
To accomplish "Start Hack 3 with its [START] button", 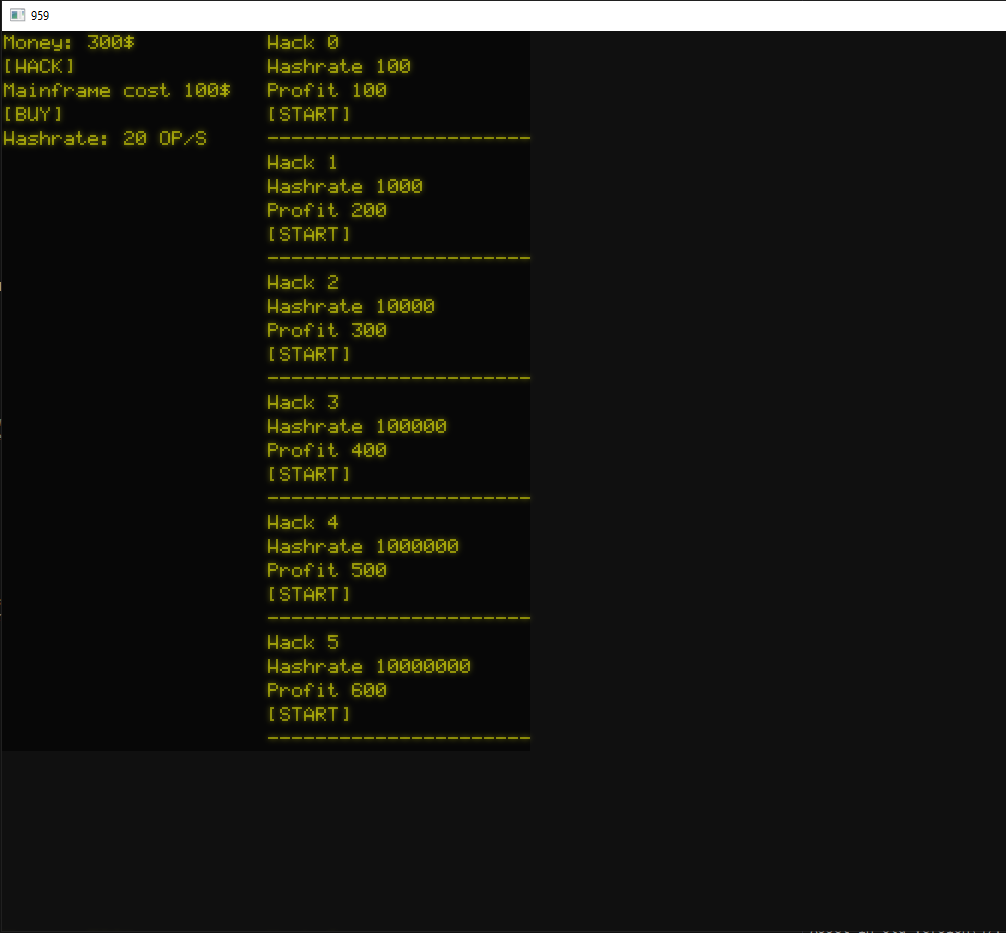I will [x=309, y=474].
